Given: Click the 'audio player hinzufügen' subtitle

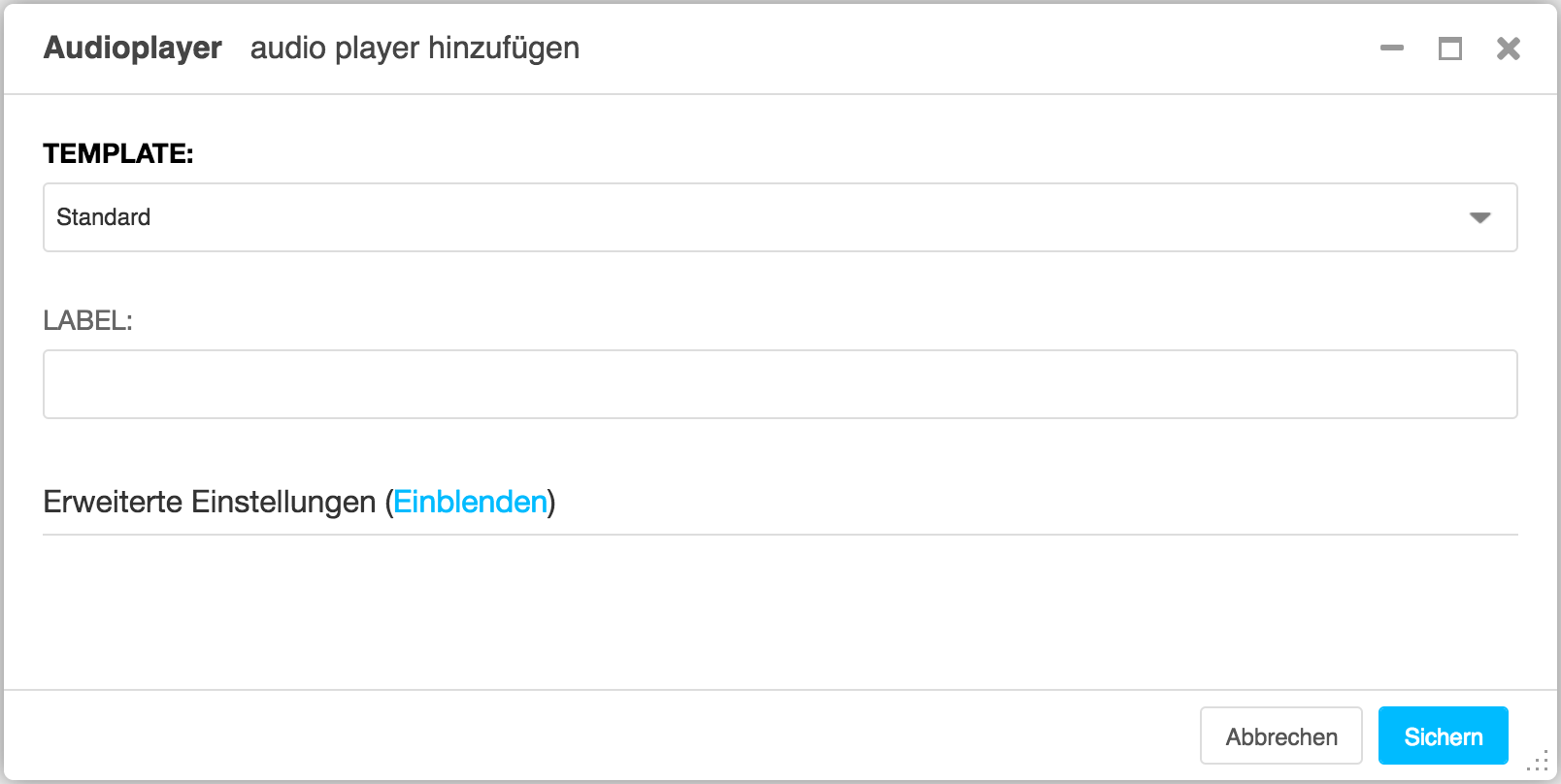Looking at the screenshot, I should (415, 48).
